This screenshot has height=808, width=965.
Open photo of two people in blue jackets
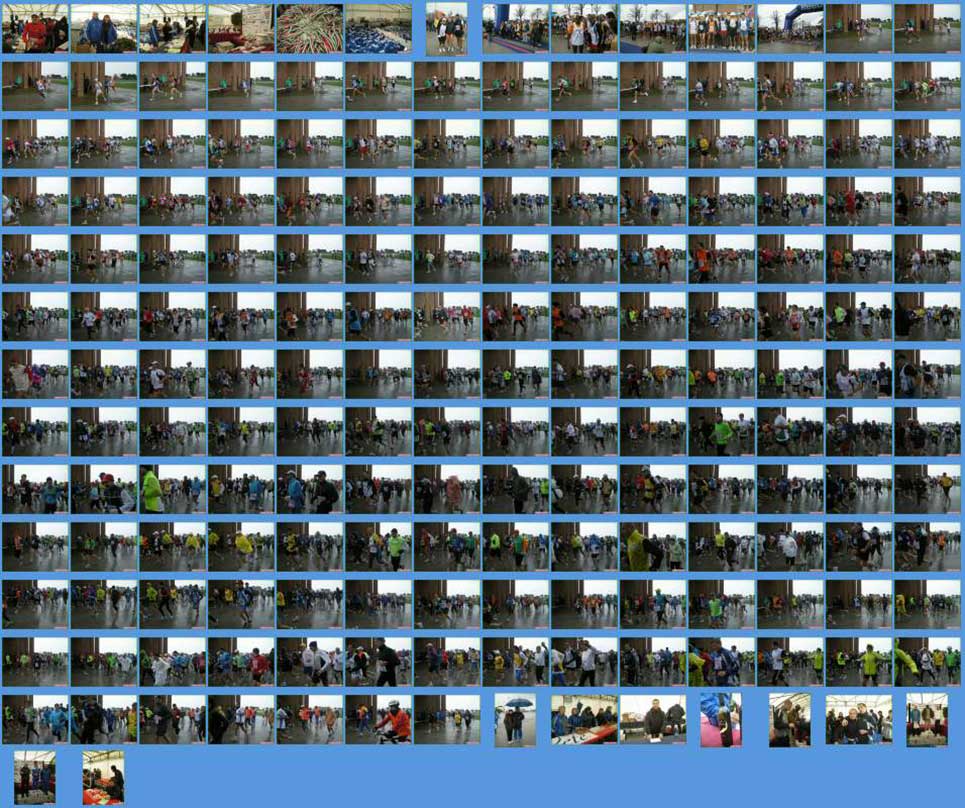click(104, 28)
